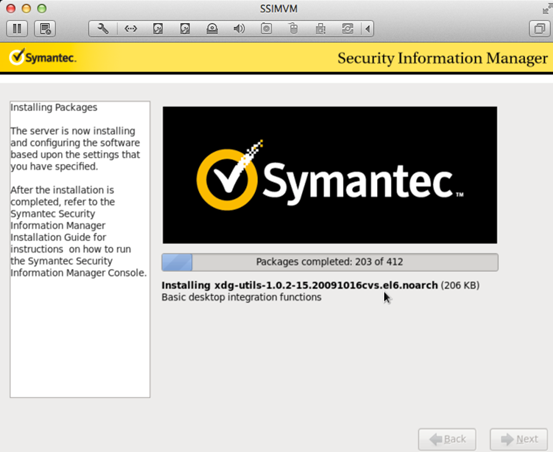Click the packages completed progress bar
The height and width of the screenshot is (452, 553).
coord(330,262)
